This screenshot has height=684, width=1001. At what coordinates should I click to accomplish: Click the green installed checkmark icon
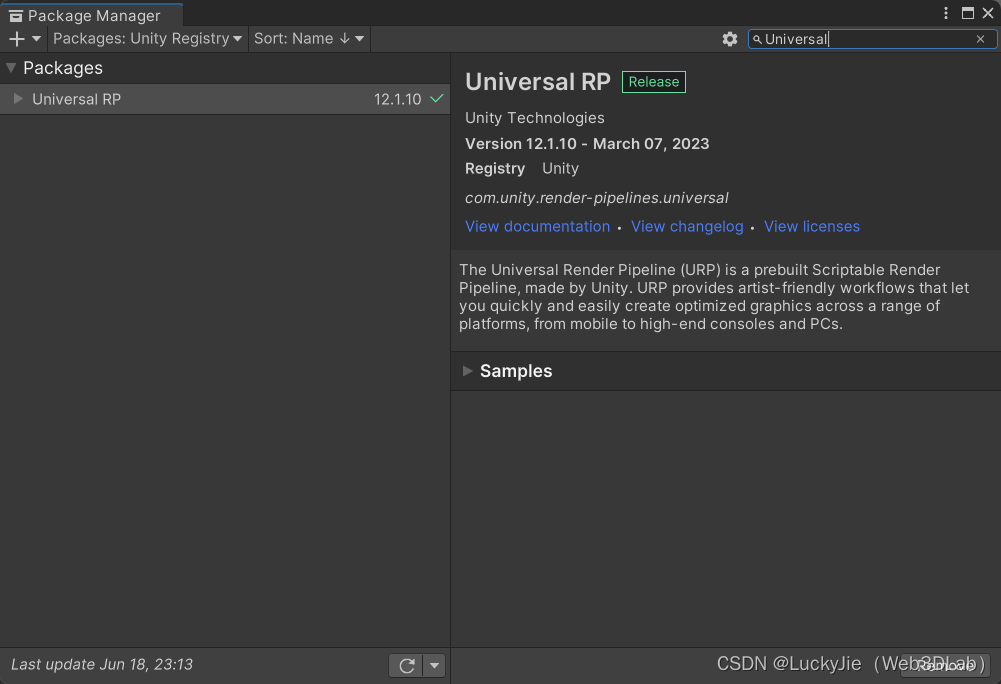tap(437, 98)
